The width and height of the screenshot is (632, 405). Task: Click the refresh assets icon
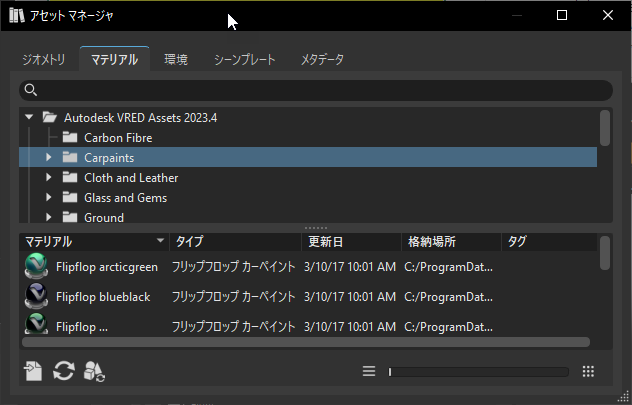(x=64, y=371)
